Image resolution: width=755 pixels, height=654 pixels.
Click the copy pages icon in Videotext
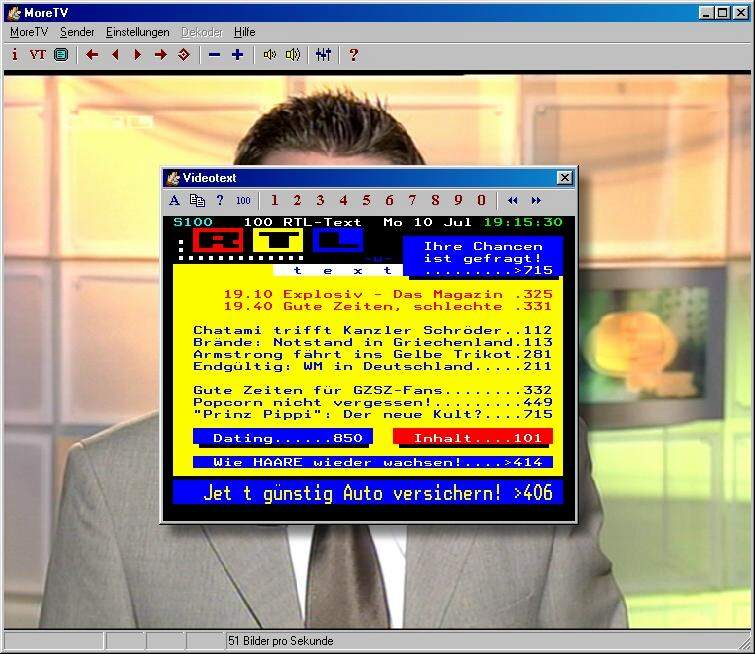click(x=197, y=201)
